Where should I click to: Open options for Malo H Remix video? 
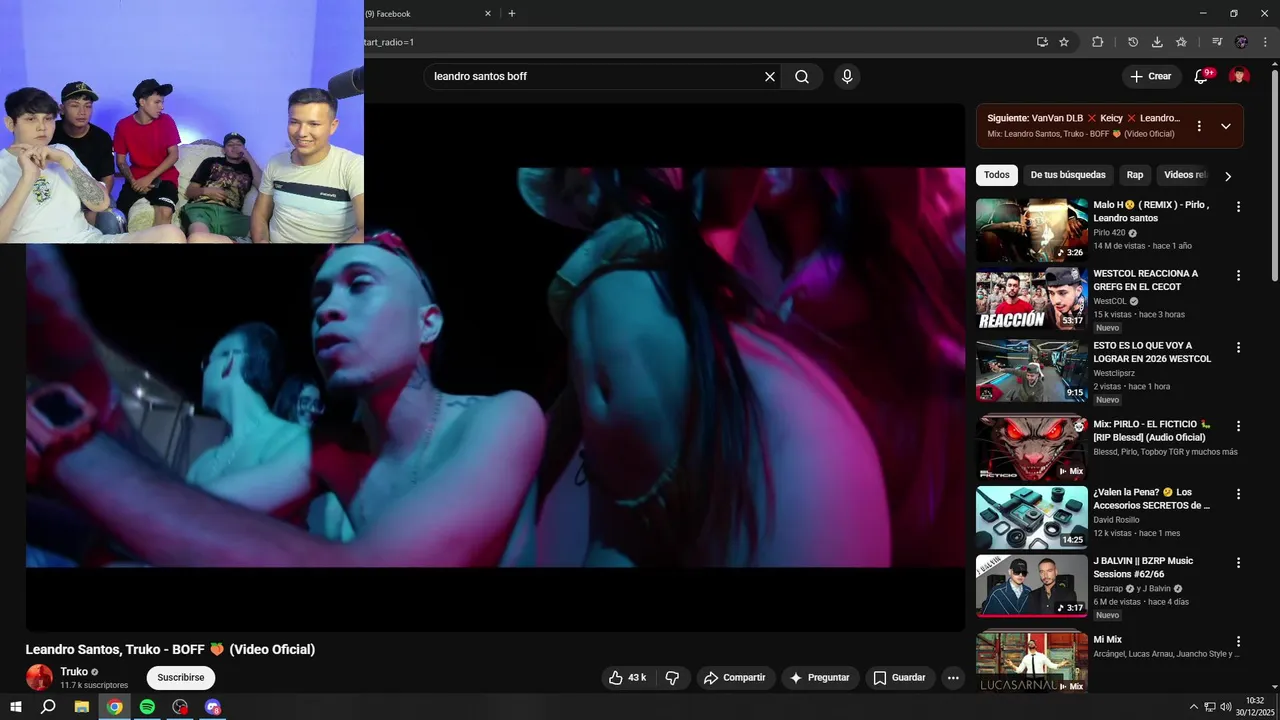(x=1238, y=207)
